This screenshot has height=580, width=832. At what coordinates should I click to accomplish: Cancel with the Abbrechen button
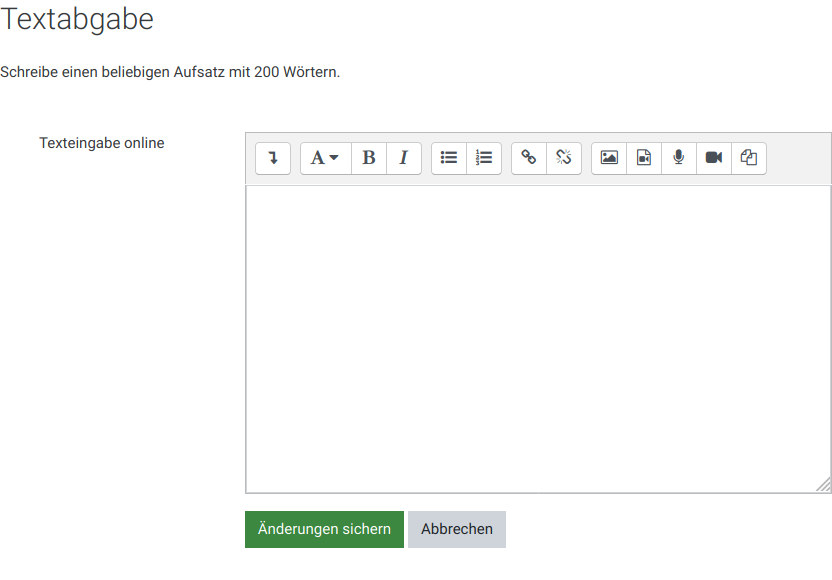pyautogui.click(x=457, y=529)
